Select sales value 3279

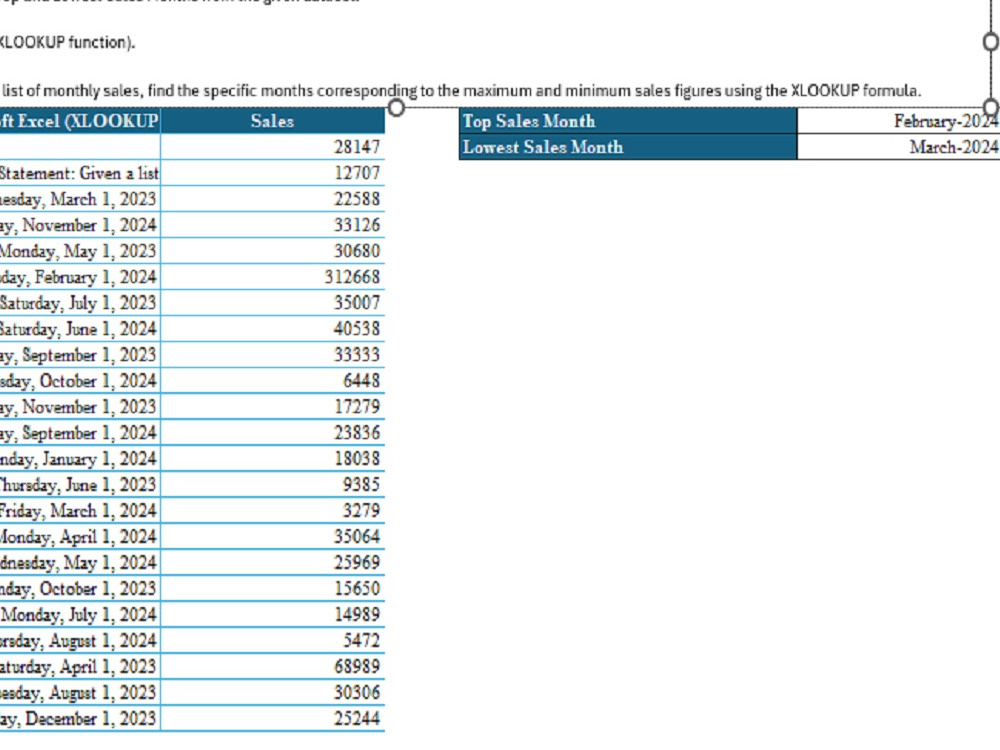[272, 511]
